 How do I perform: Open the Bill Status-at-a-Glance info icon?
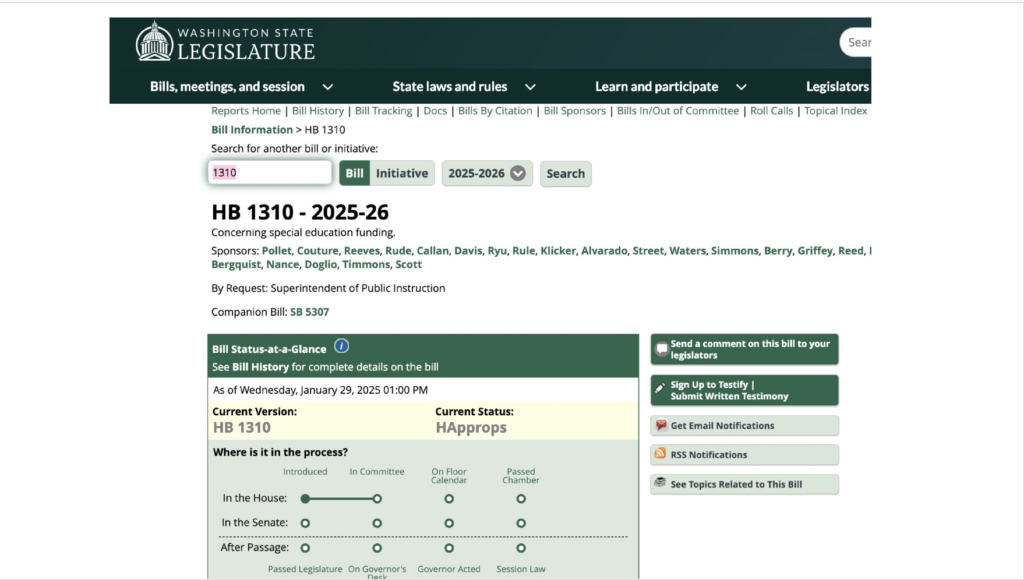(x=342, y=346)
